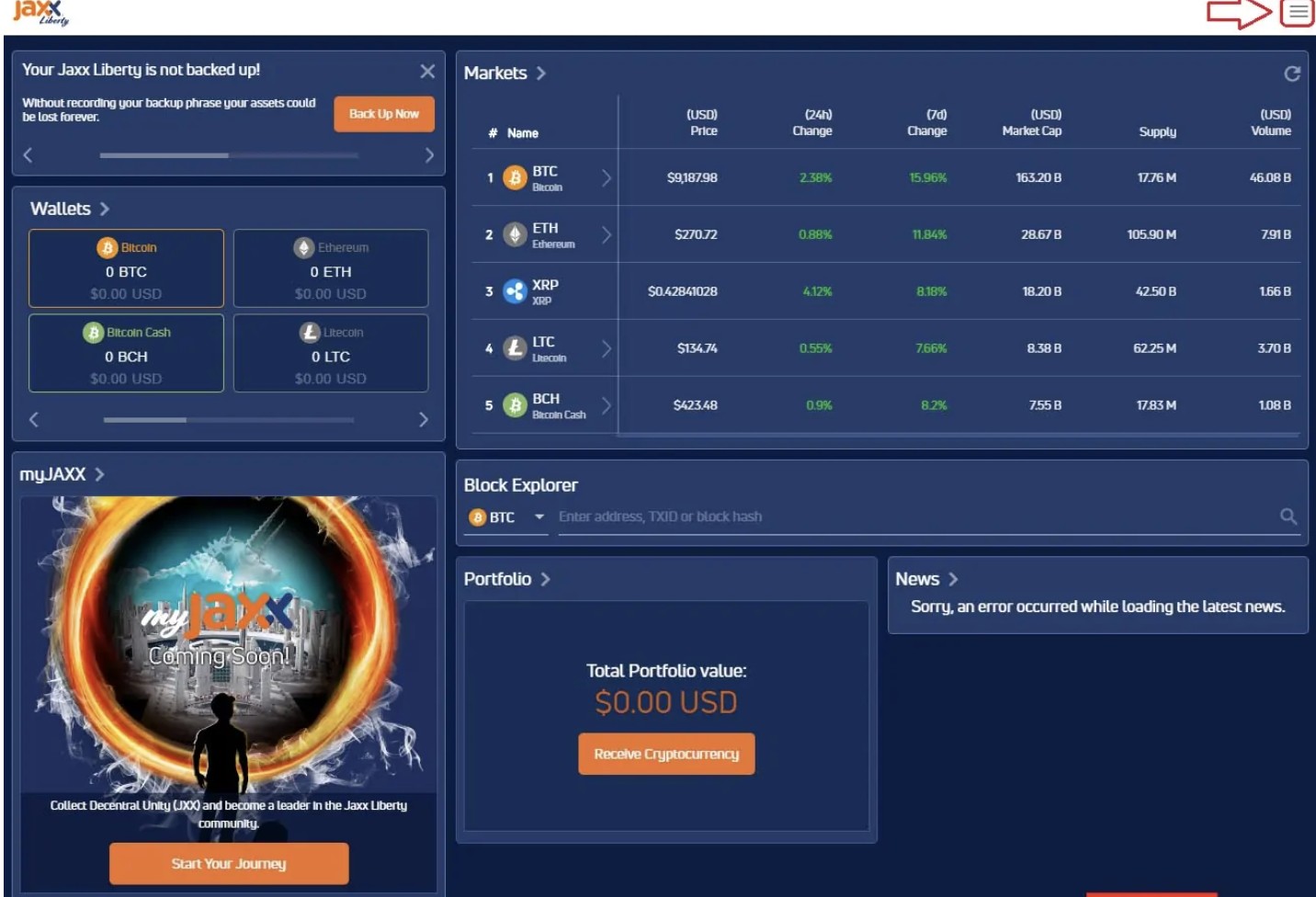Screen dimensions: 1316x897
Task: Select the Bitcoin wallet card
Action: click(126, 268)
